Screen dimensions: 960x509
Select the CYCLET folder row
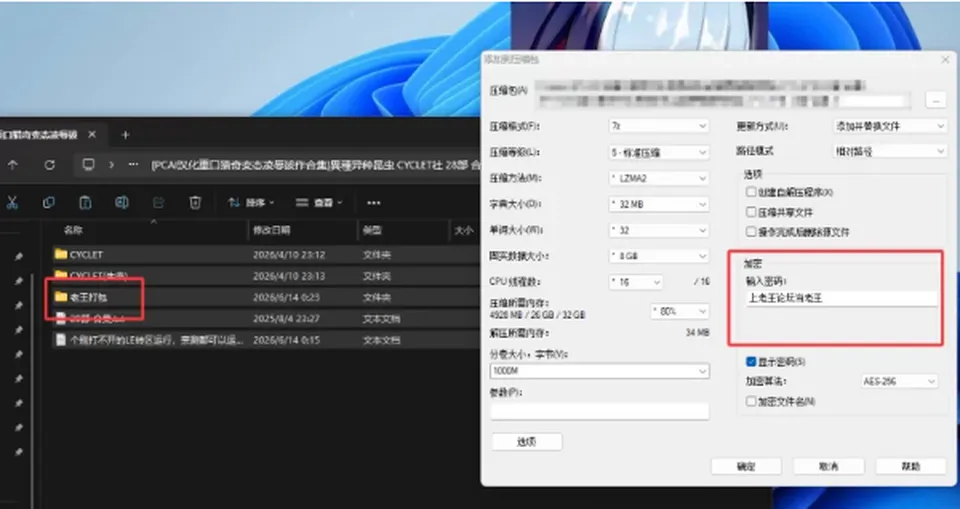(x=265, y=254)
